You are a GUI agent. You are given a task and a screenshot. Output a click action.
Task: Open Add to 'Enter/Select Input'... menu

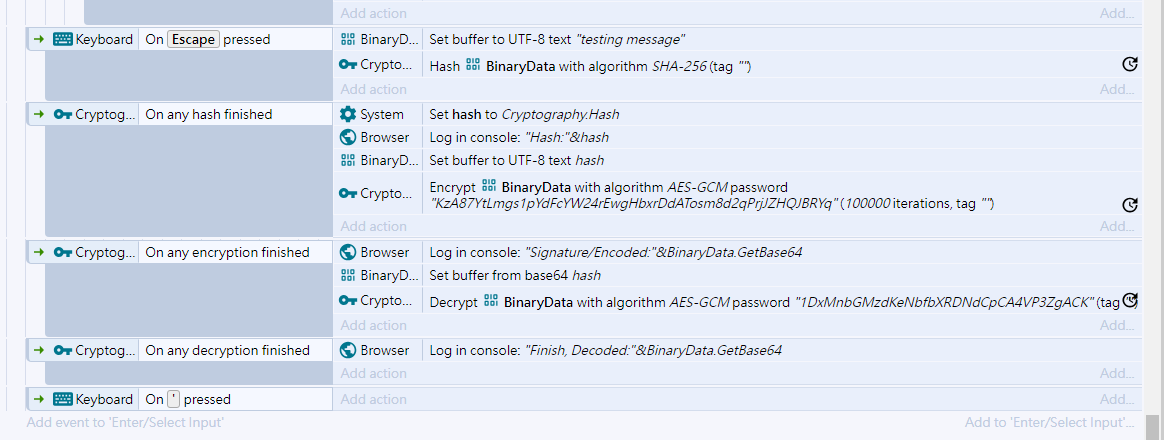[1050, 423]
